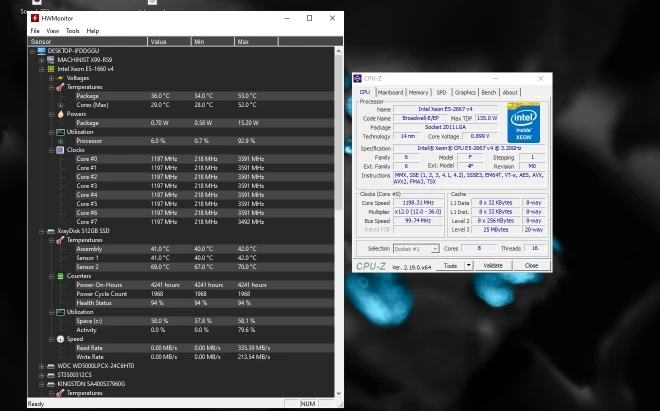Screen dimensions: 660x411
Task: Click the CPU-Z title bar icon
Action: (358, 78)
